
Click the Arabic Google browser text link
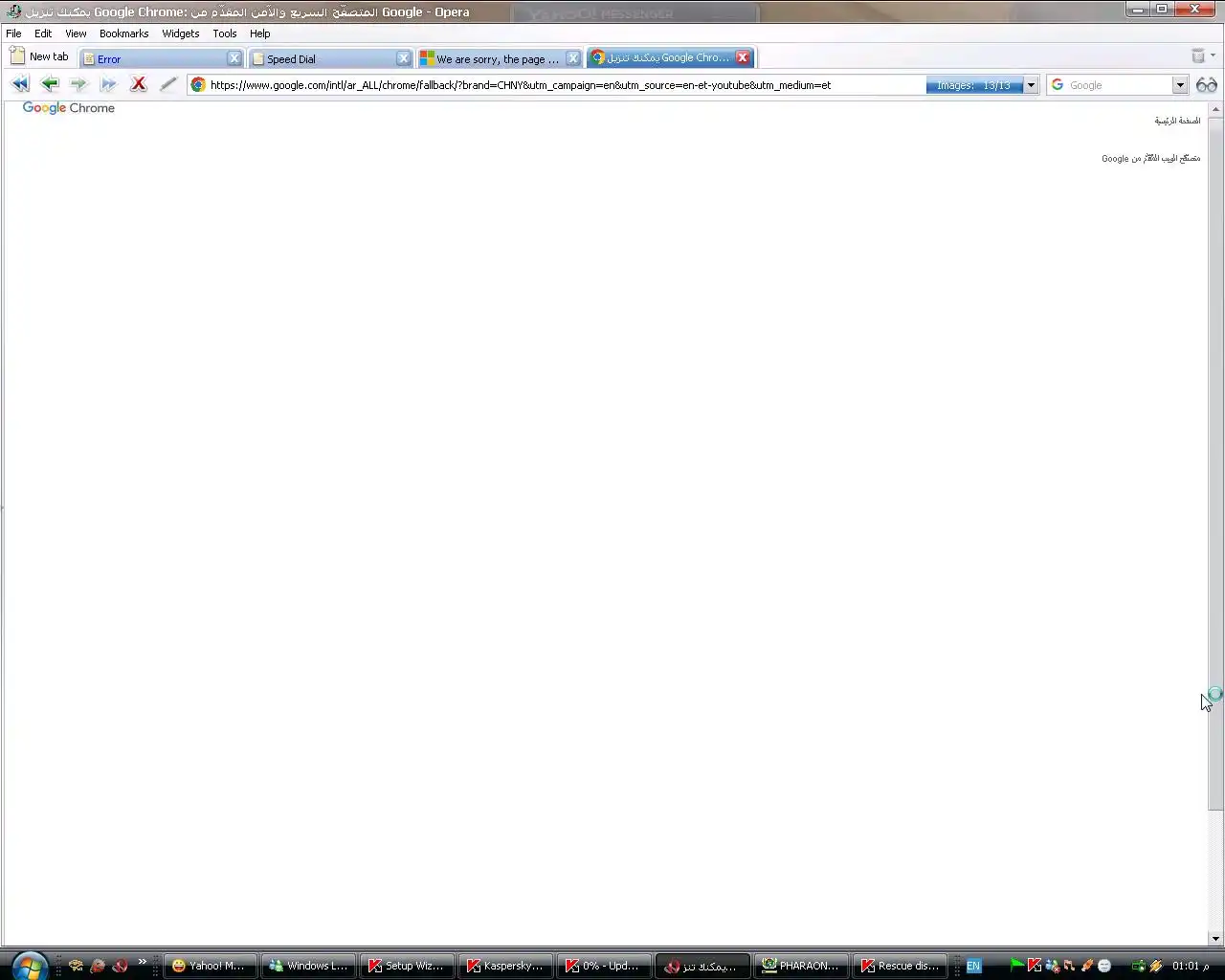pyautogui.click(x=1150, y=158)
